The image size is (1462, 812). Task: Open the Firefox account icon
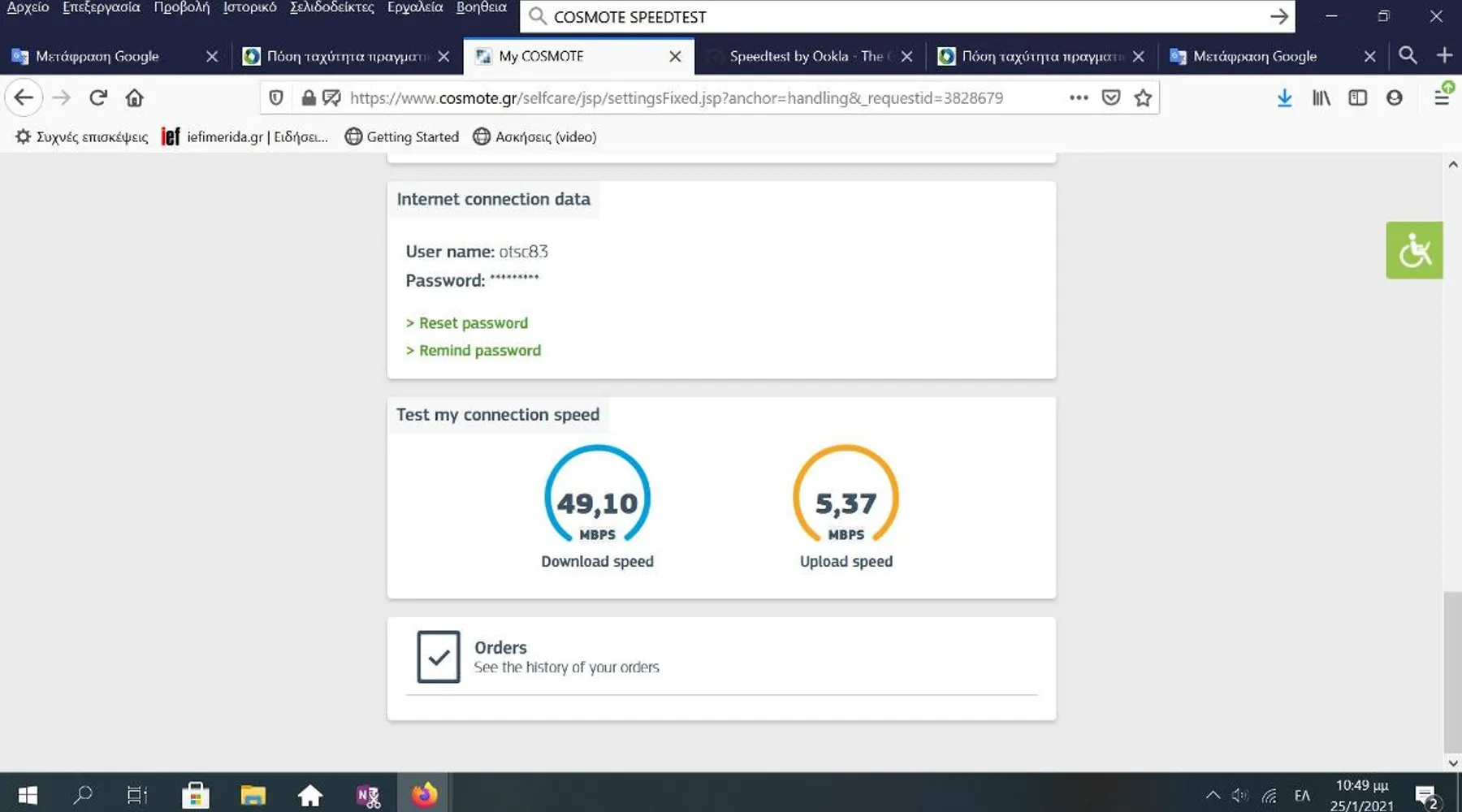point(1395,98)
